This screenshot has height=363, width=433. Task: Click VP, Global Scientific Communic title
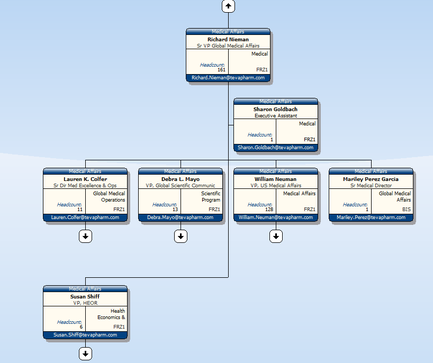[x=180, y=185]
